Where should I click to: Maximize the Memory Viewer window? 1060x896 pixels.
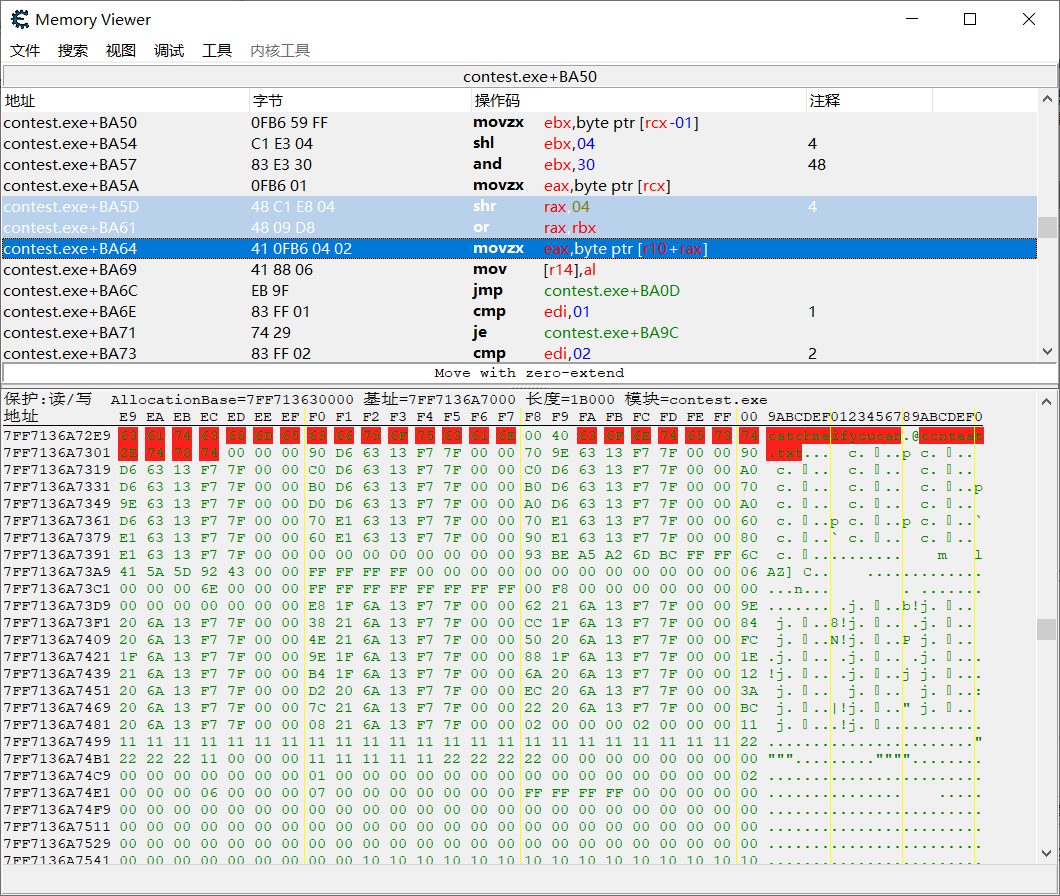coord(970,19)
